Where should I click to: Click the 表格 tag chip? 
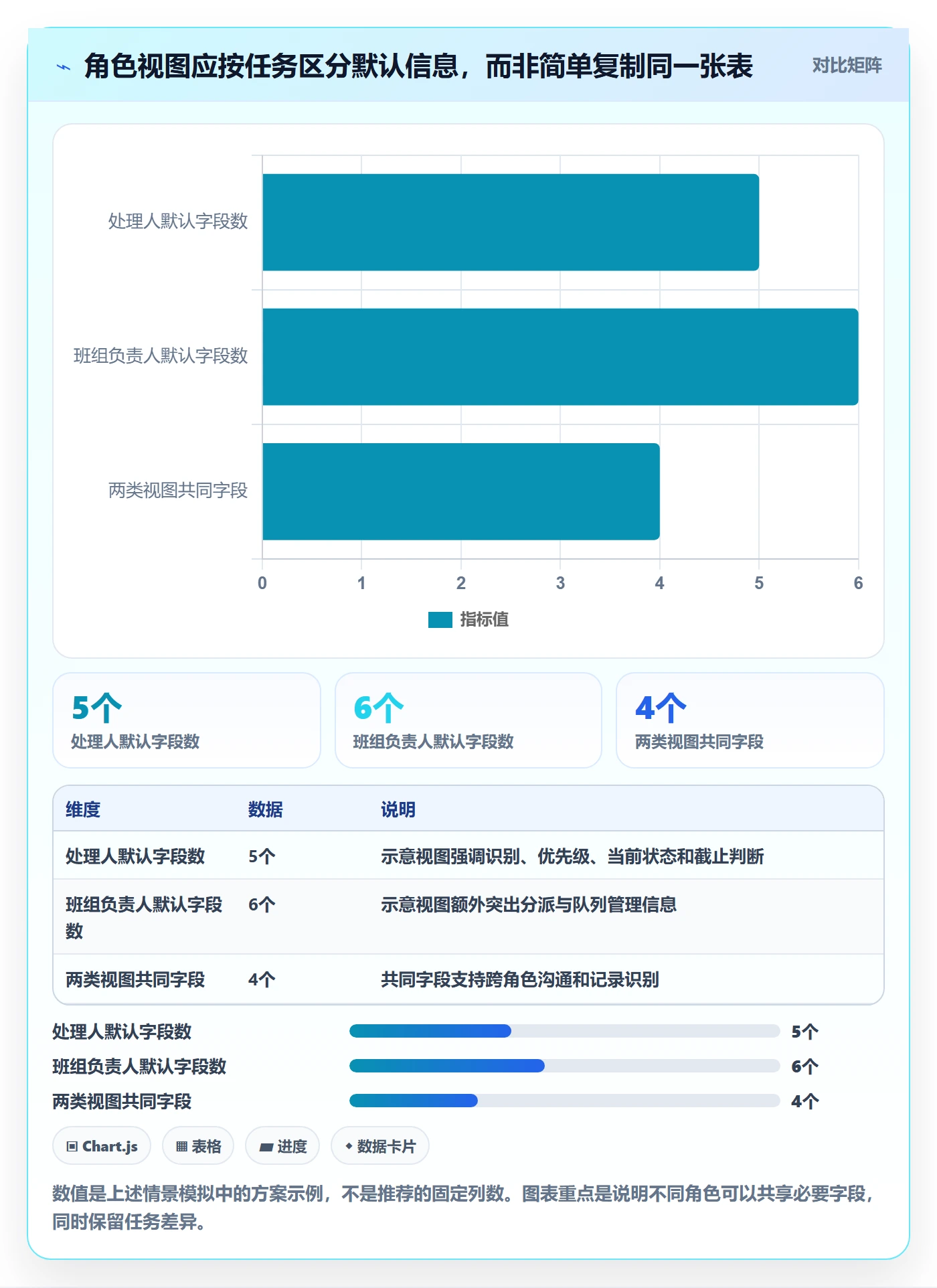[x=198, y=1146]
